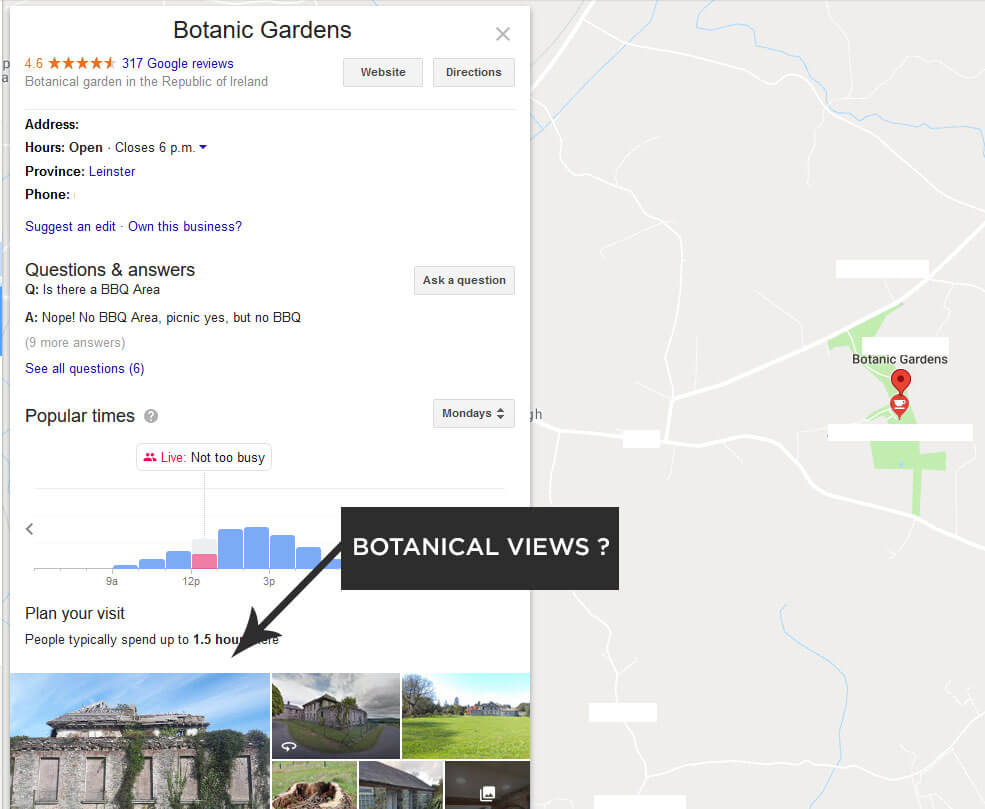The height and width of the screenshot is (809, 985).
Task: Select the pink live busyness bar
Action: click(x=204, y=561)
